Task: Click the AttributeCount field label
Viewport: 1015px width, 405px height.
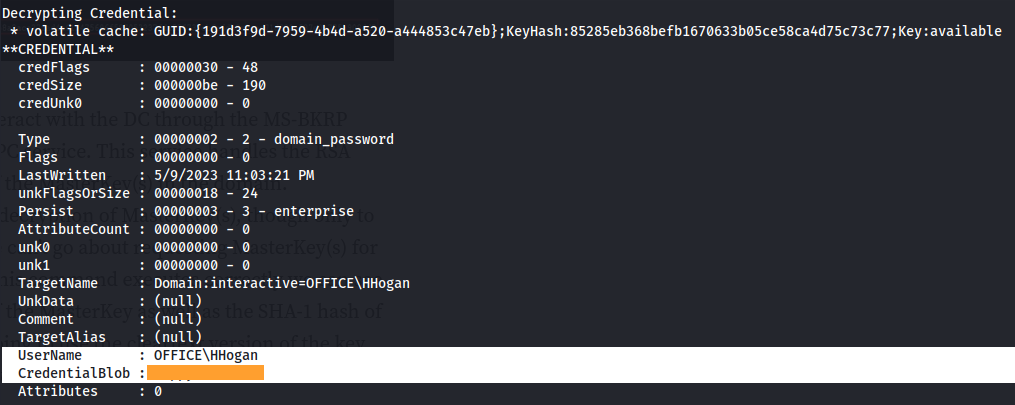Action: [x=74, y=229]
